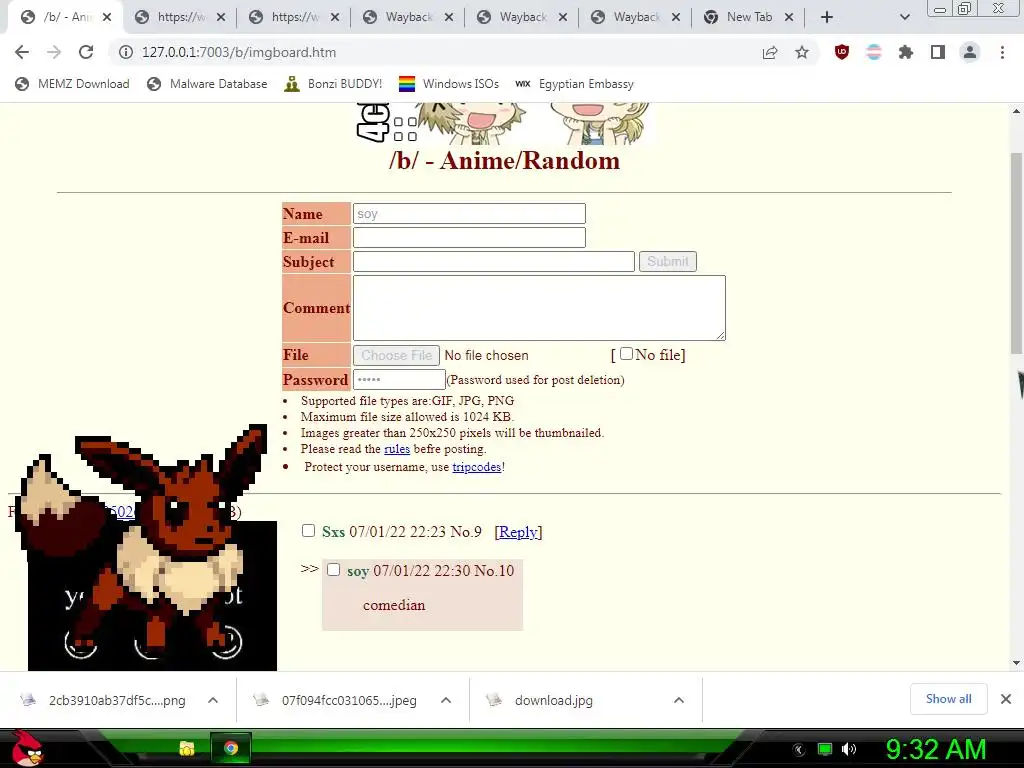Click the Comment text area

coord(539,308)
